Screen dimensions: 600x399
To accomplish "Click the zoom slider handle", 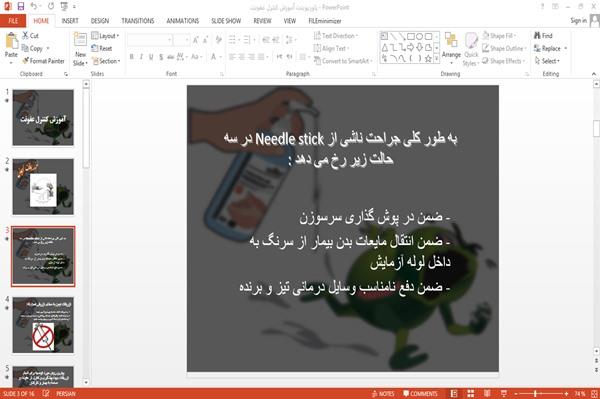I will pos(536,394).
